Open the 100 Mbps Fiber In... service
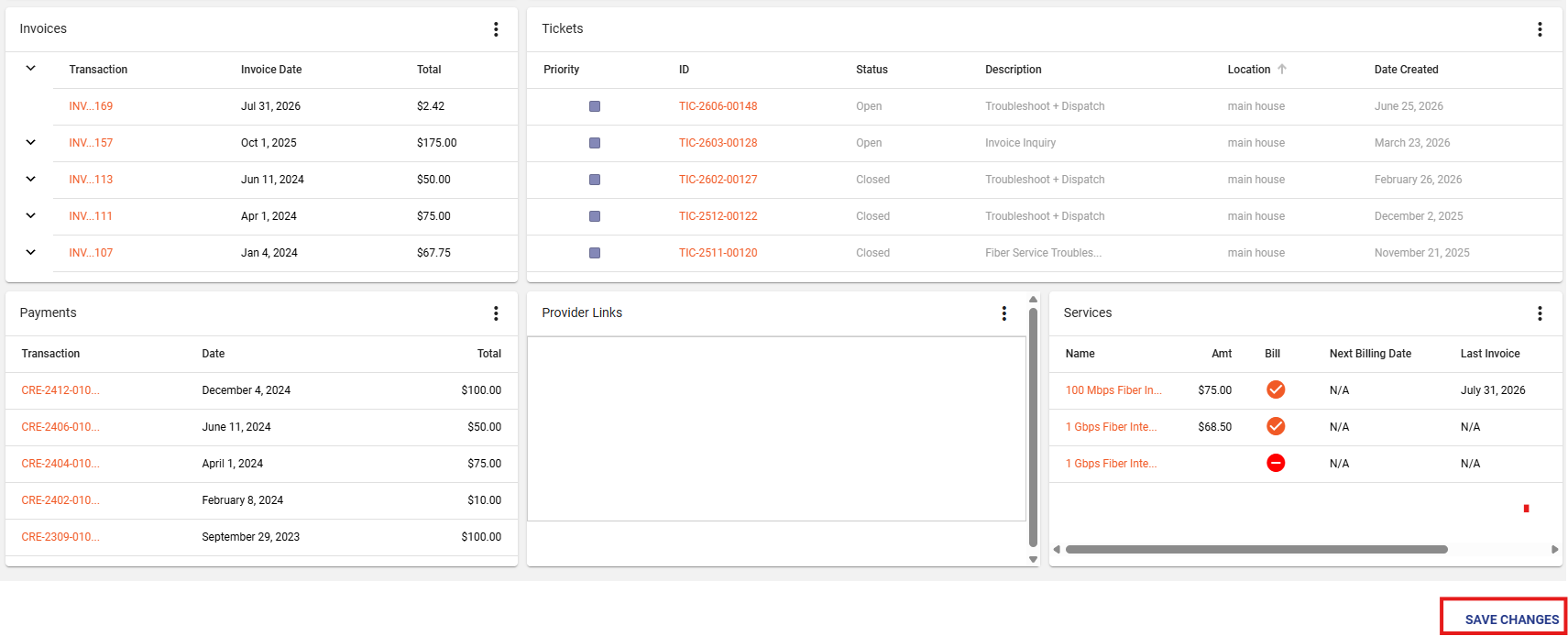 point(1113,390)
